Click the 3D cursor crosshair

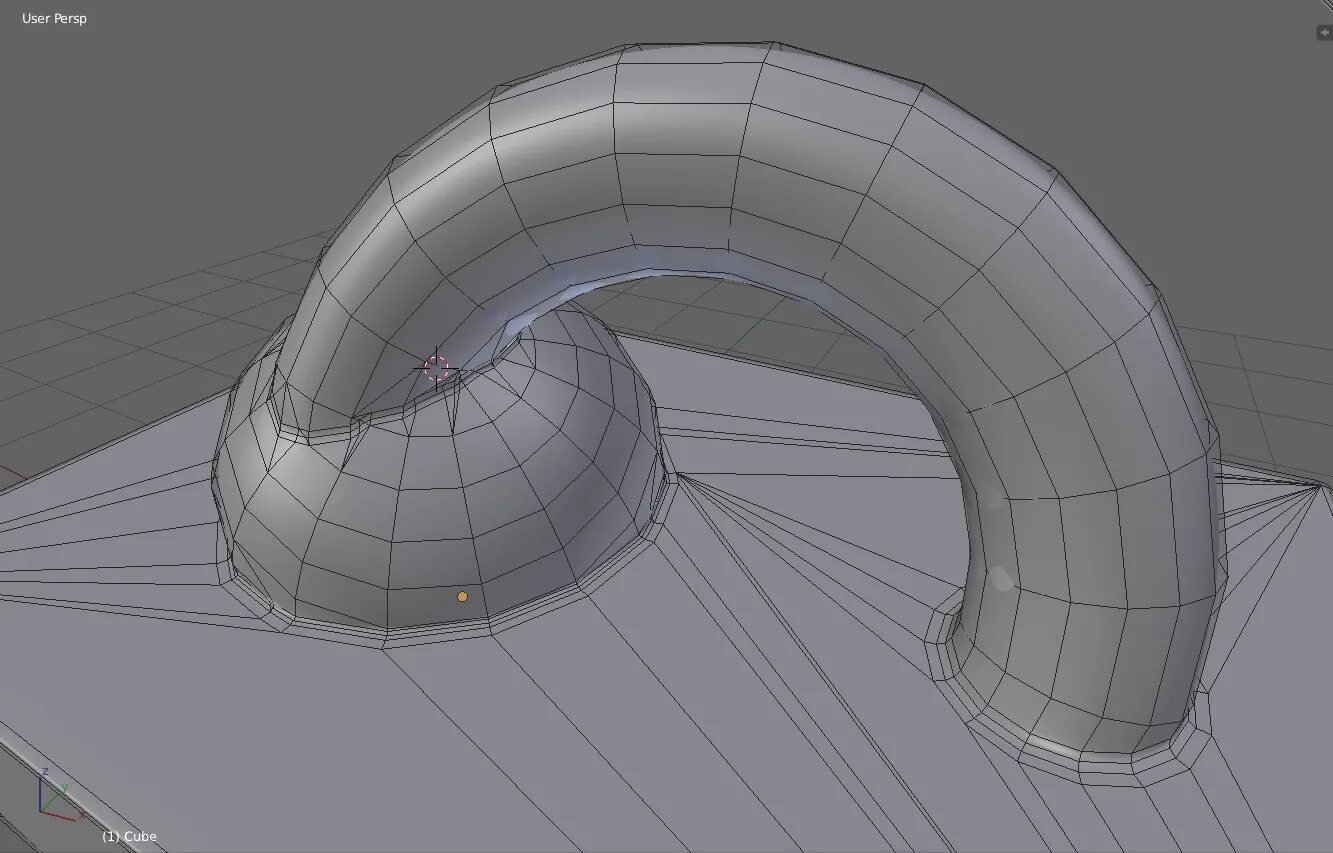[437, 368]
